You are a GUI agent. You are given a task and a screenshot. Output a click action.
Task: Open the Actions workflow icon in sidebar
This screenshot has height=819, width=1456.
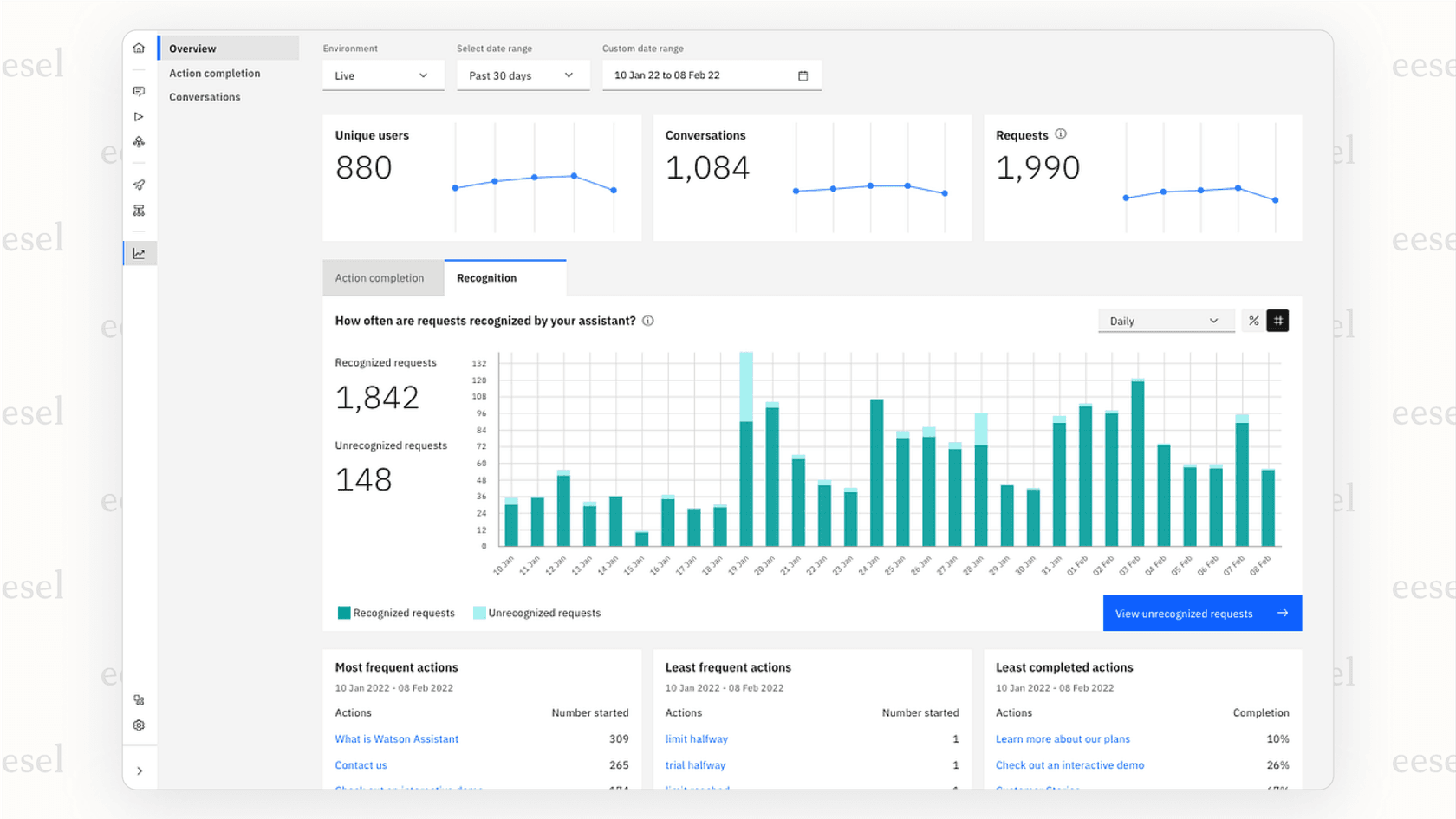(x=139, y=141)
